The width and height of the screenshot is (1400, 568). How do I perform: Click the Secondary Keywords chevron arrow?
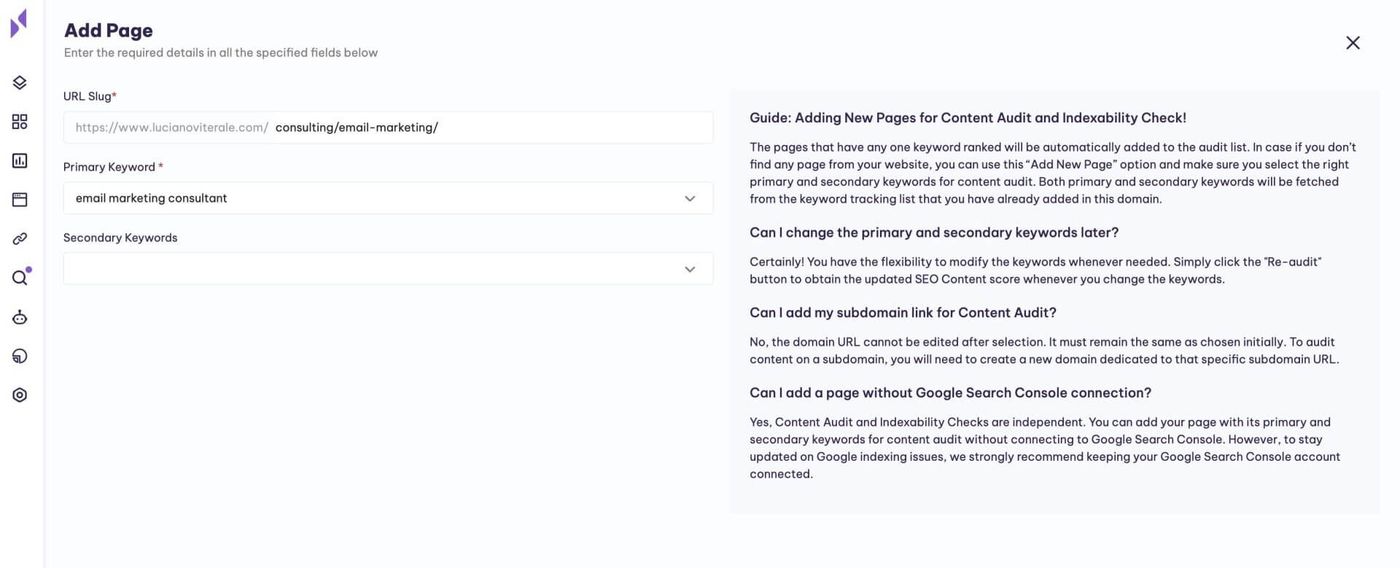(690, 269)
